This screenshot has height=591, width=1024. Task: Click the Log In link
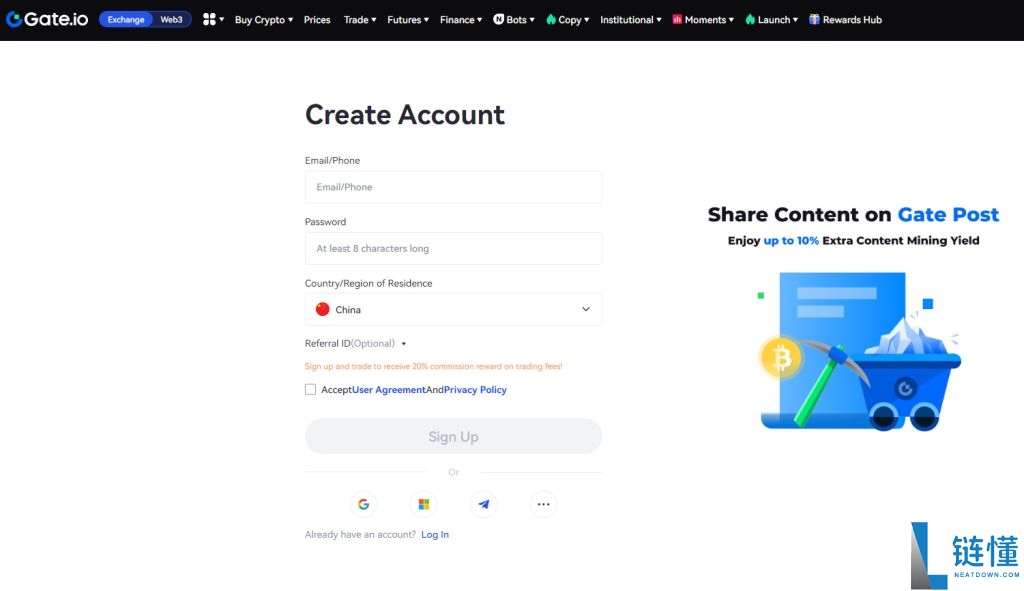point(435,534)
